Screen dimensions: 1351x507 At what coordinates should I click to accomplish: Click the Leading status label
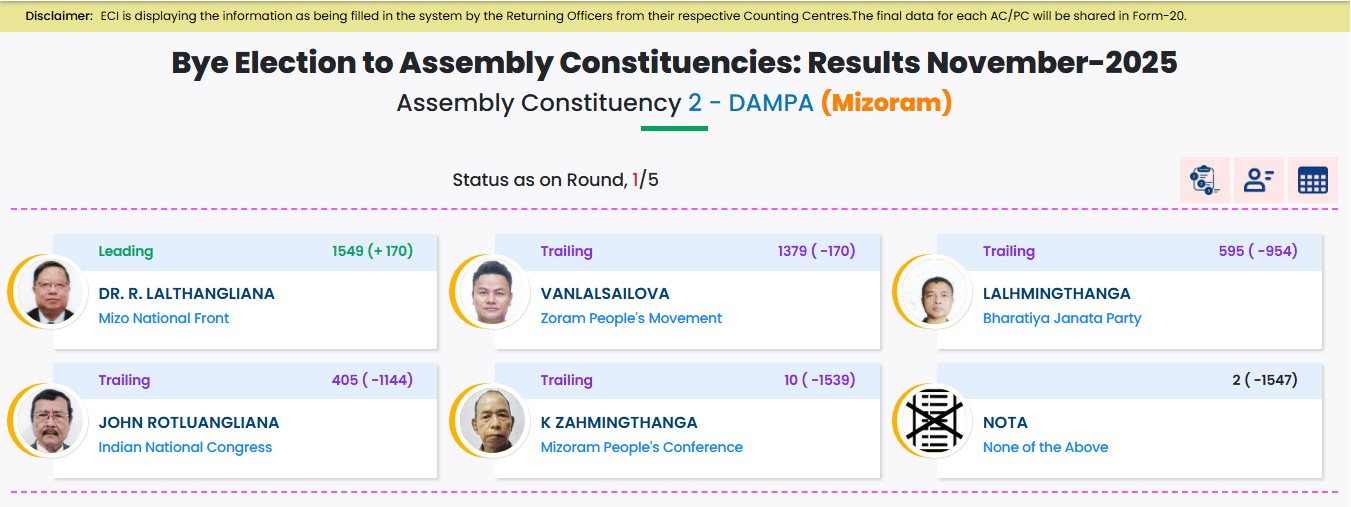click(x=126, y=251)
